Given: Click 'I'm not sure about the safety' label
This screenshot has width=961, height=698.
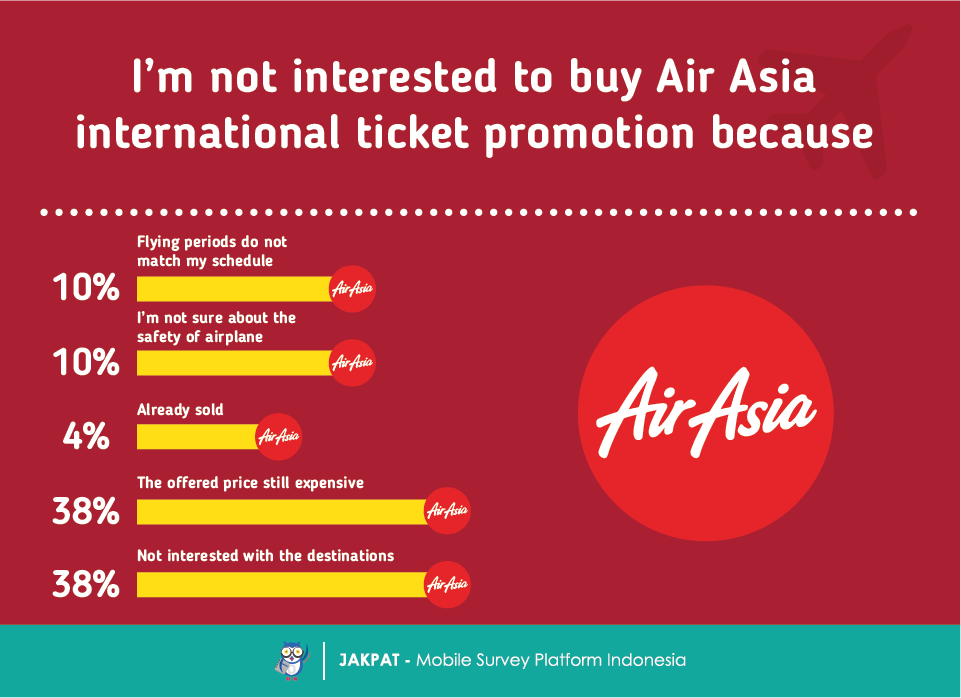Looking at the screenshot, I should point(216,327).
